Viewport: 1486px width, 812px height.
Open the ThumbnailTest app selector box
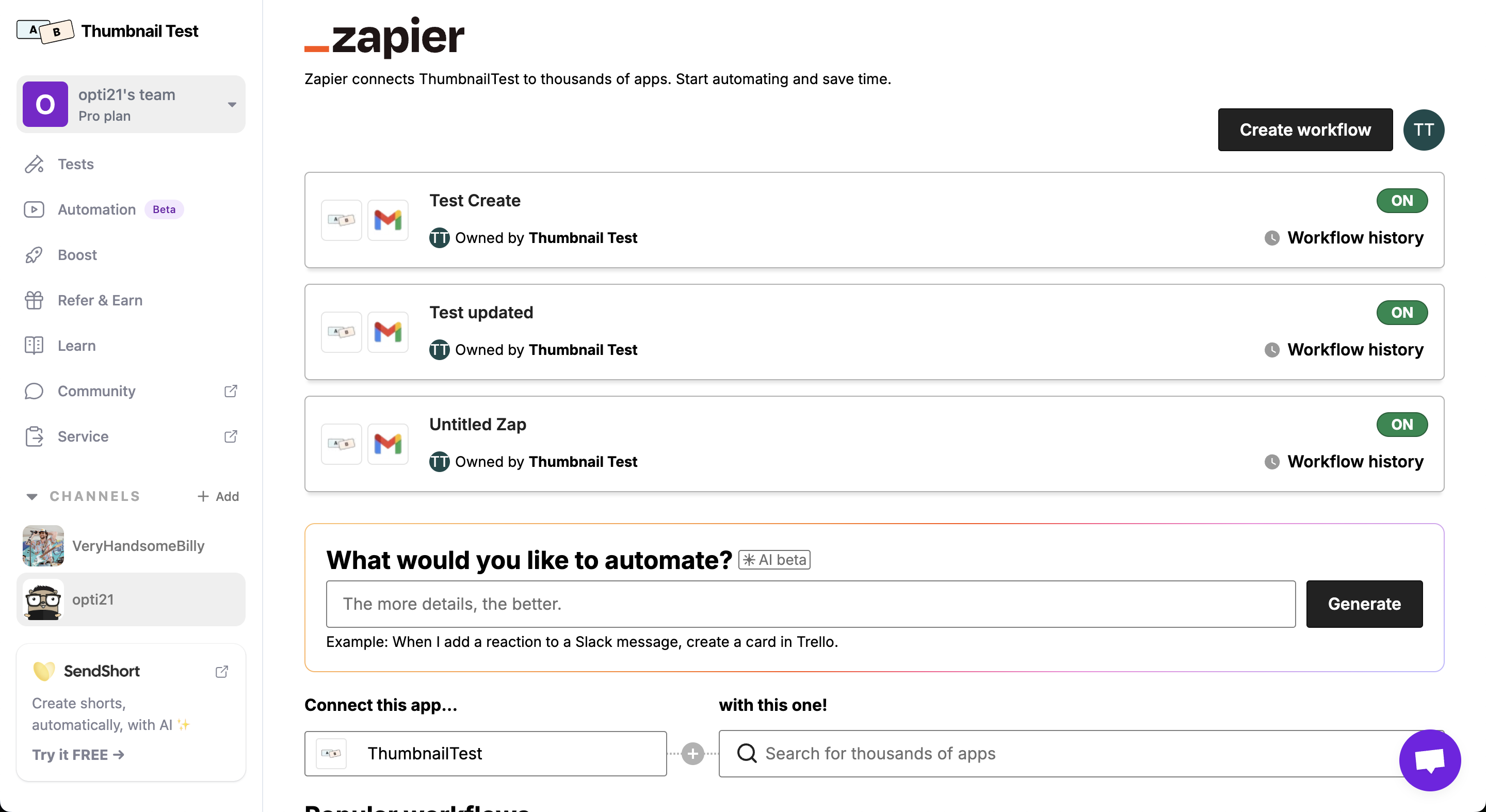click(x=485, y=753)
